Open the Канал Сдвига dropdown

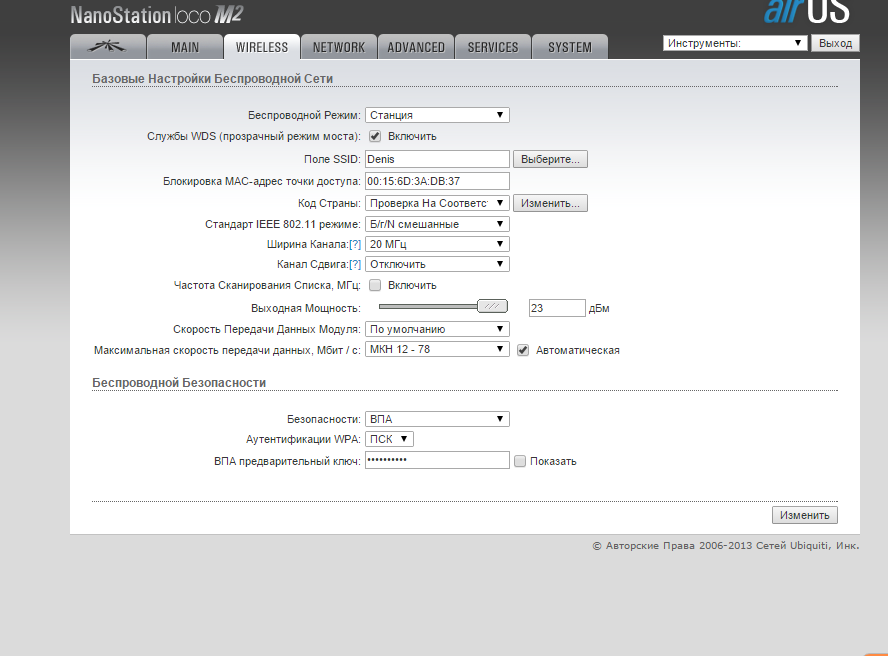pyautogui.click(x=437, y=264)
